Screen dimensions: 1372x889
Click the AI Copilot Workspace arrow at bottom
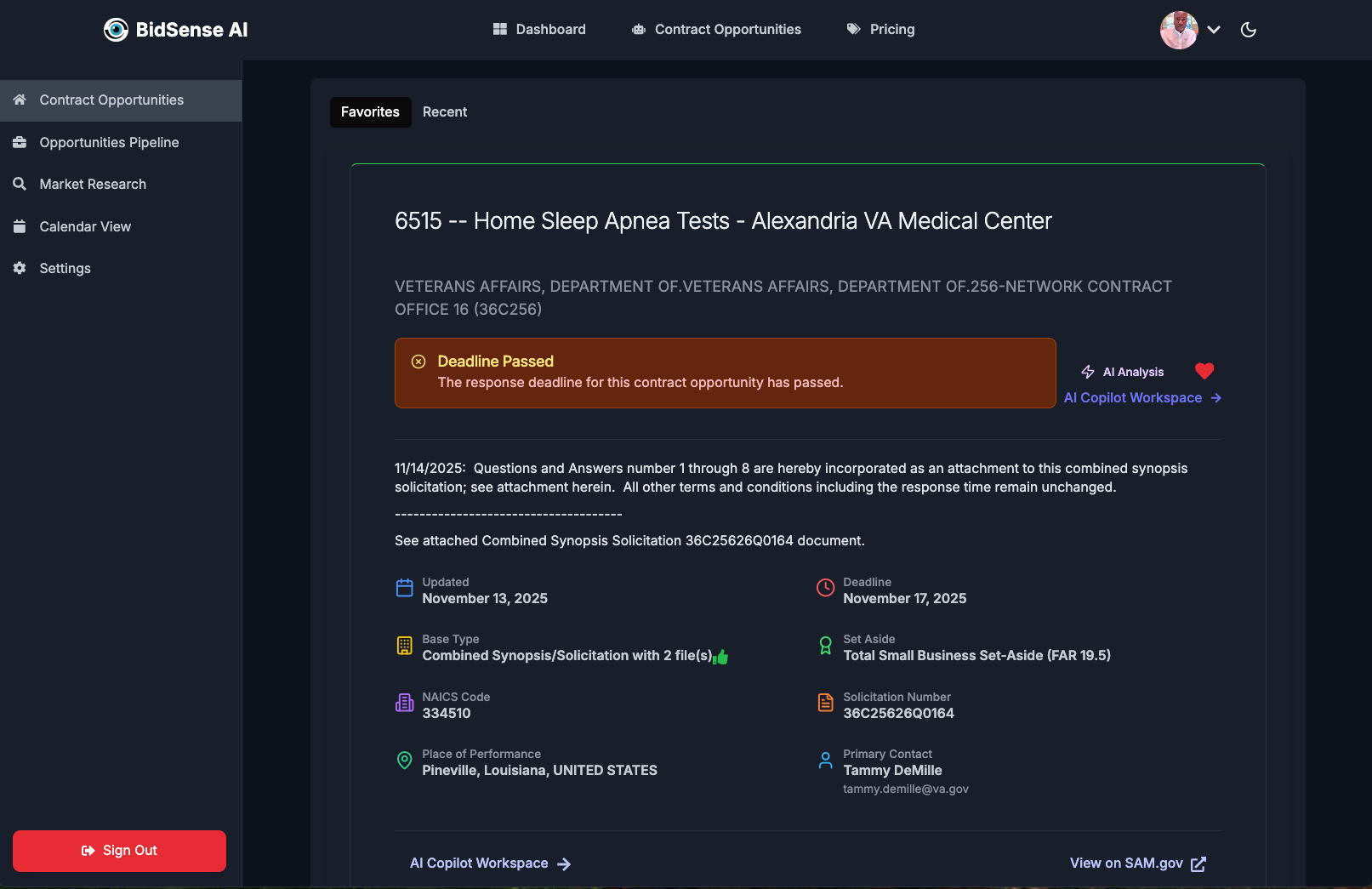[x=565, y=863]
